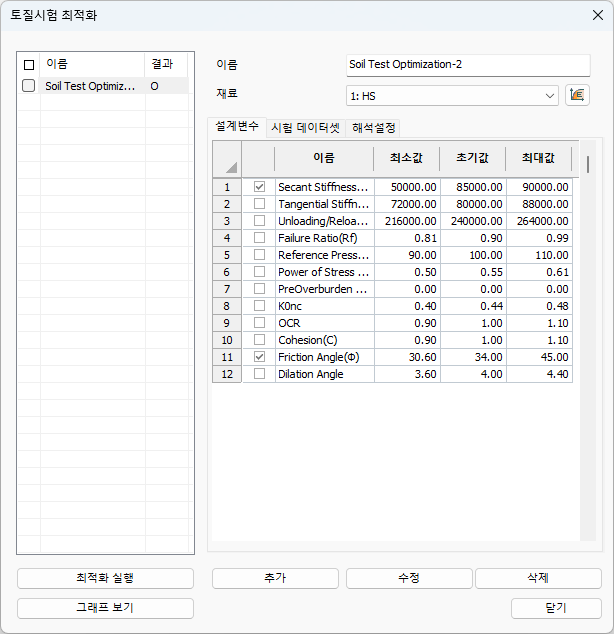Click the 0.55 initial value cell
The height and width of the screenshot is (634, 614).
tap(473, 272)
